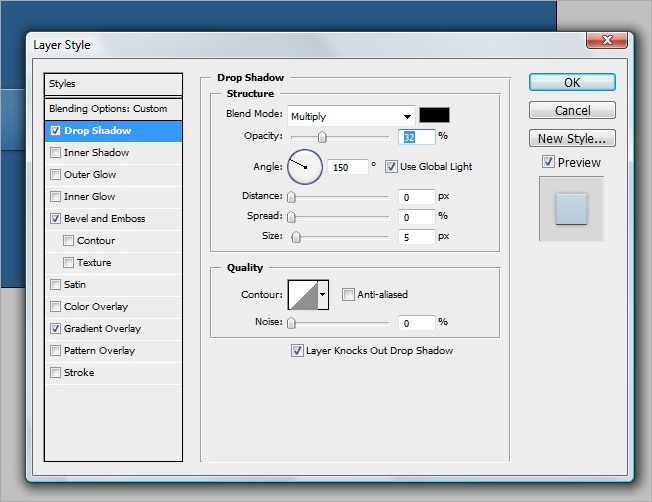Screen dimensions: 652x502
Task: Click the Angle dial control
Action: point(305,167)
